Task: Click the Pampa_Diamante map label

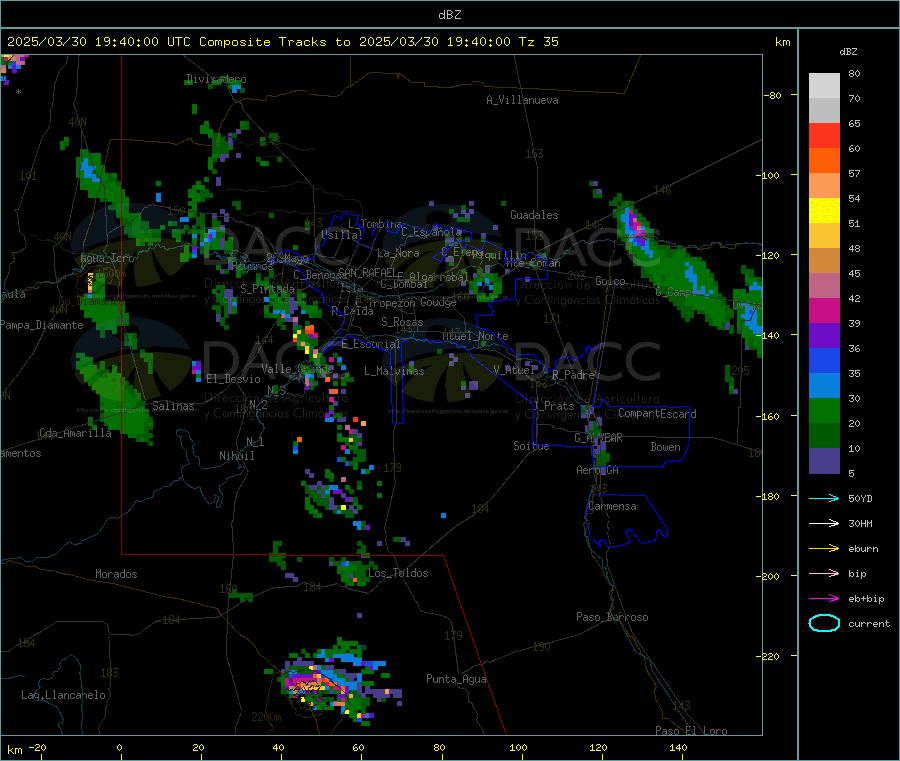Action: [42, 325]
